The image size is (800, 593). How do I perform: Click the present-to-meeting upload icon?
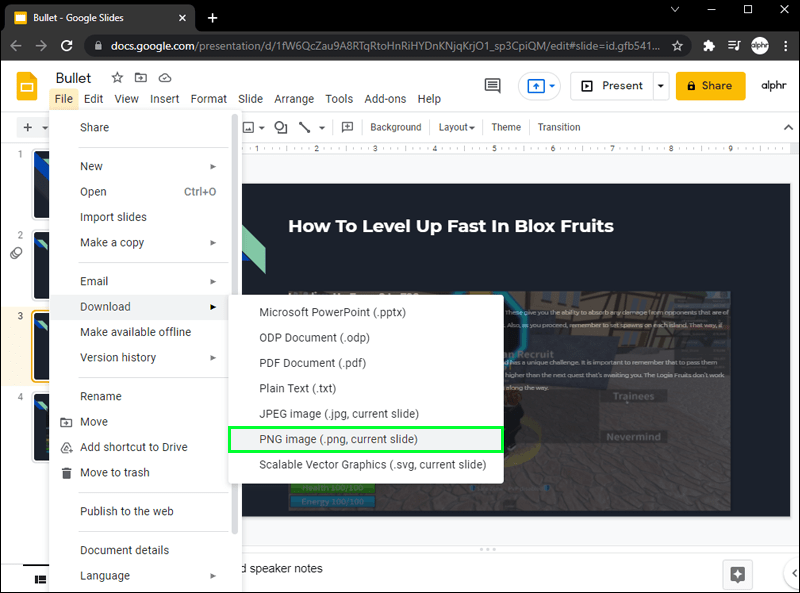pyautogui.click(x=536, y=86)
